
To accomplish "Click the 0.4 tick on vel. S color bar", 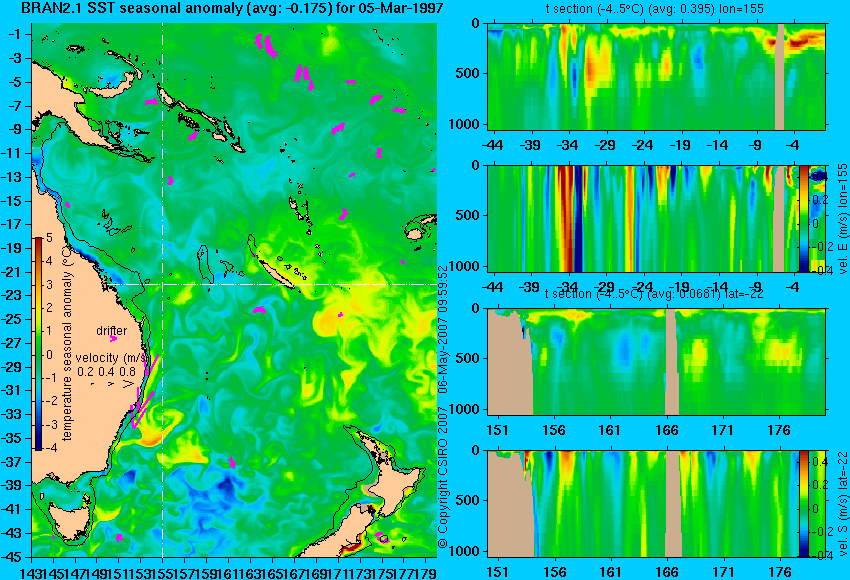I will [819, 461].
